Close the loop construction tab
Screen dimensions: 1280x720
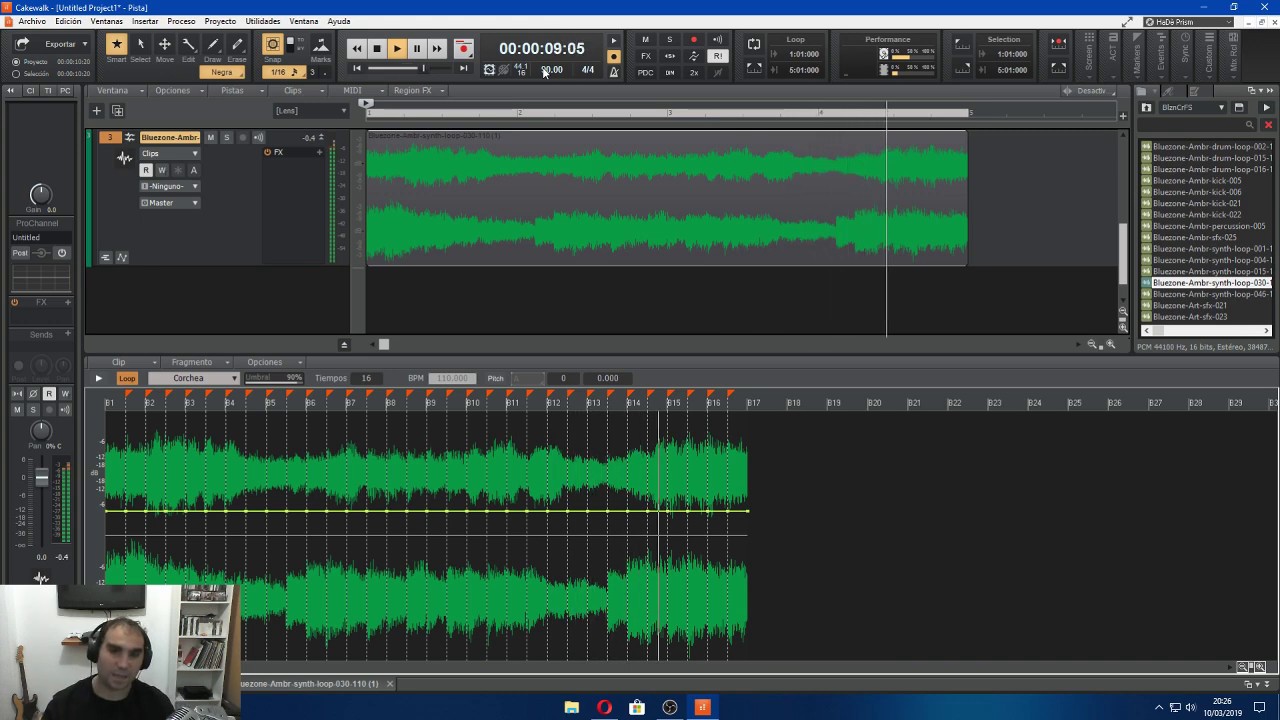point(390,684)
